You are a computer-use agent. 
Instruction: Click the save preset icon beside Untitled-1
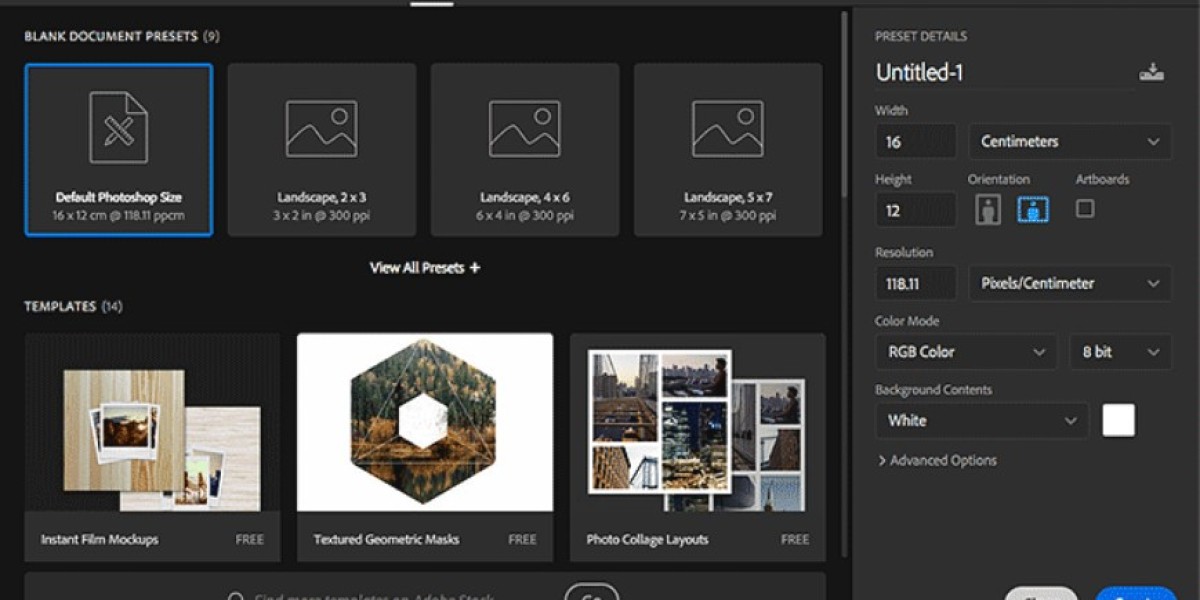tap(1151, 72)
